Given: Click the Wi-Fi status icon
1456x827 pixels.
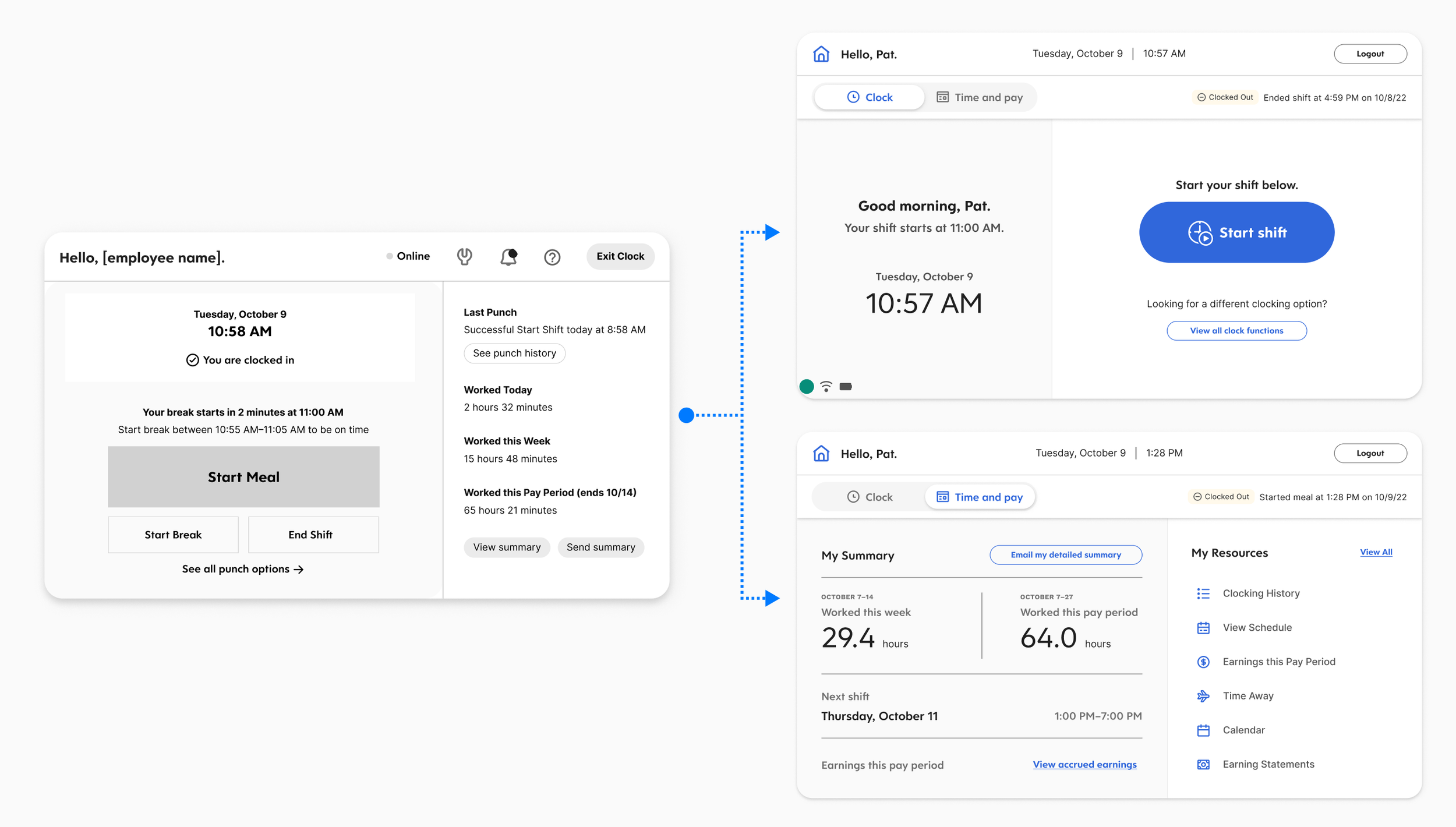Looking at the screenshot, I should click(x=826, y=387).
